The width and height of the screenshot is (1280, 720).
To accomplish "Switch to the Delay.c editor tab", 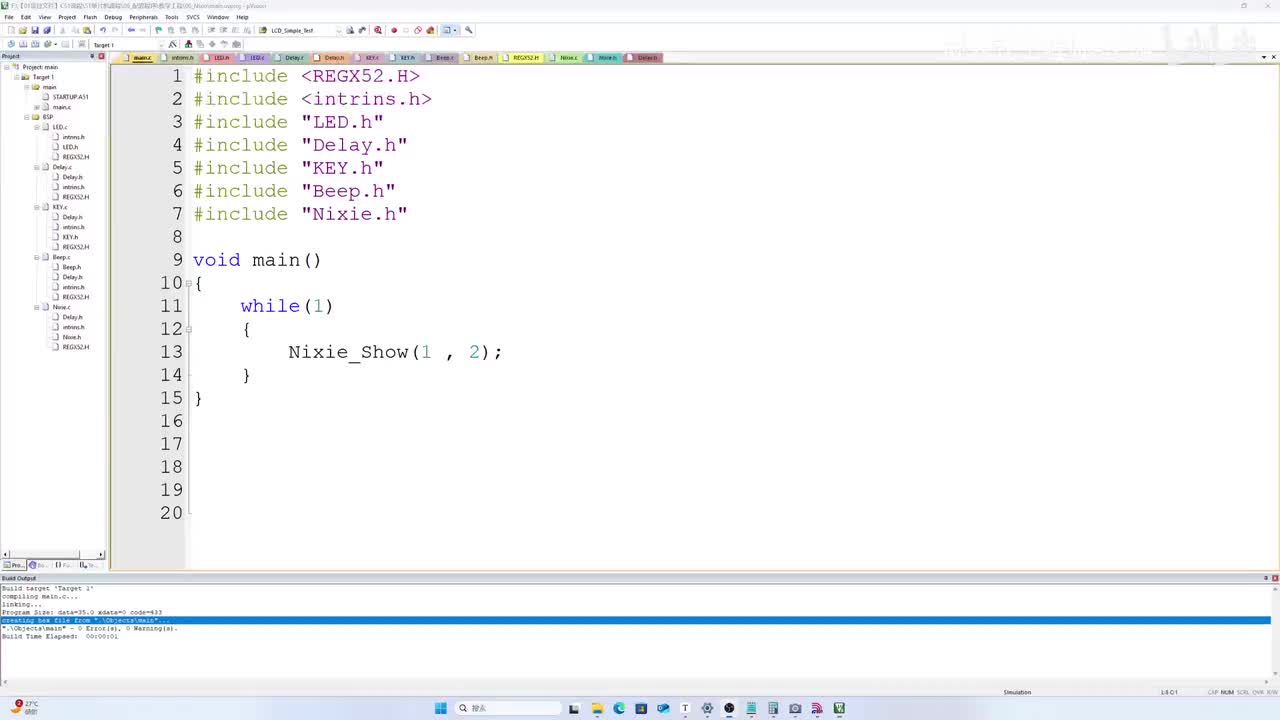I will click(293, 58).
